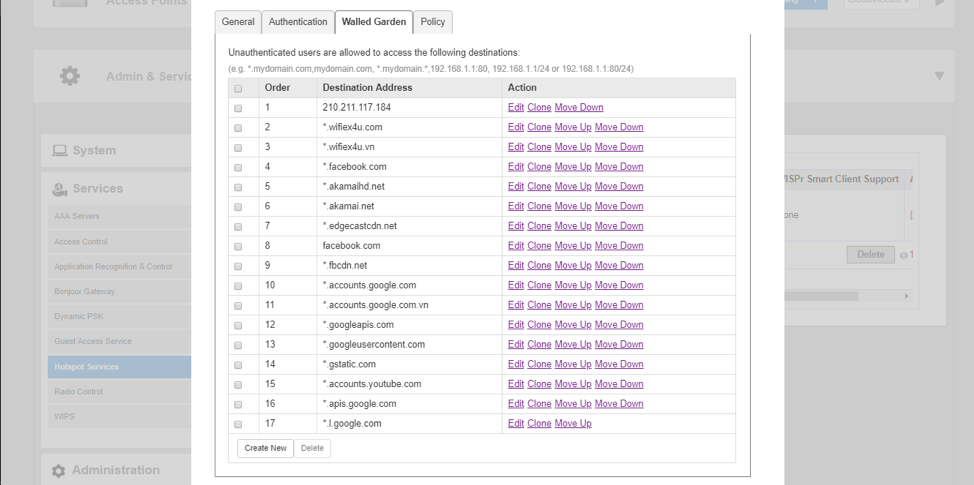Click the Services icon in sidebar
This screenshot has width=974, height=485.
pos(60,189)
